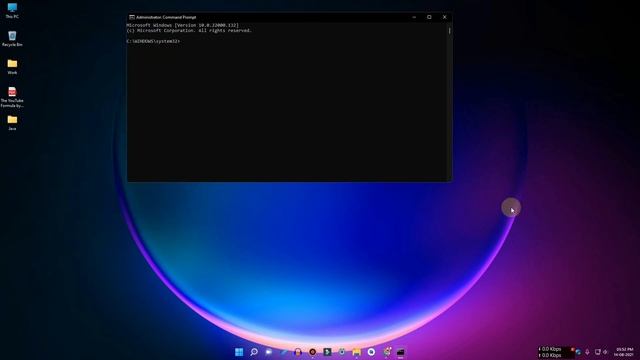Select the Java folder on the desktop
The height and width of the screenshot is (360, 640).
[12, 122]
